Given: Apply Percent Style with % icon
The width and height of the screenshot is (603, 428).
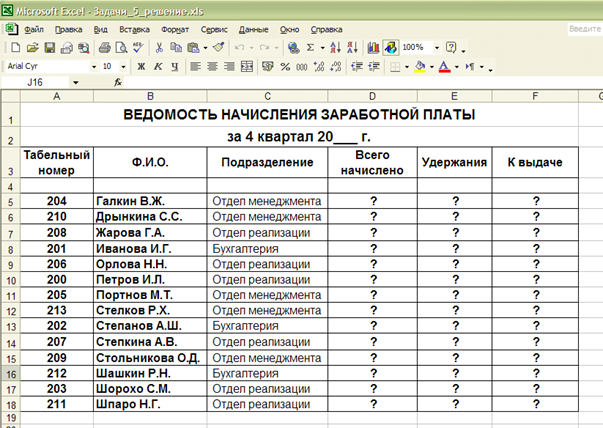Looking at the screenshot, I should (285, 67).
